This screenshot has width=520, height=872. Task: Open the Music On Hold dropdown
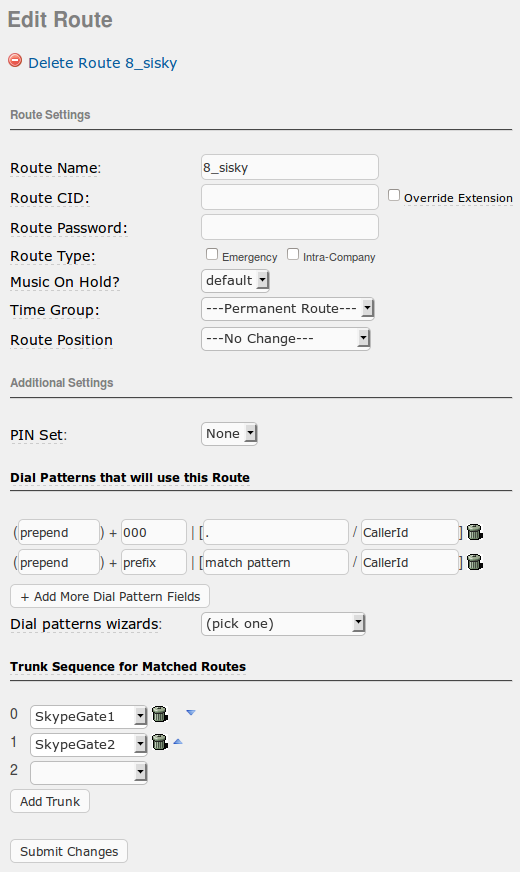click(x=235, y=280)
